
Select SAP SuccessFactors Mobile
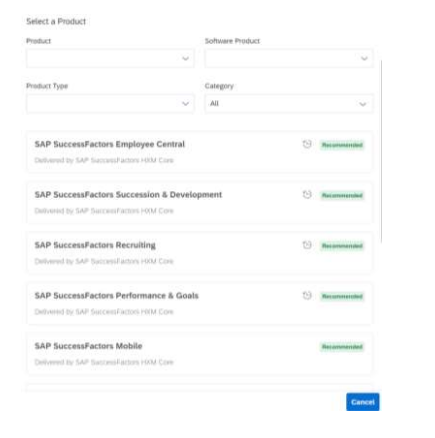(x=199, y=354)
